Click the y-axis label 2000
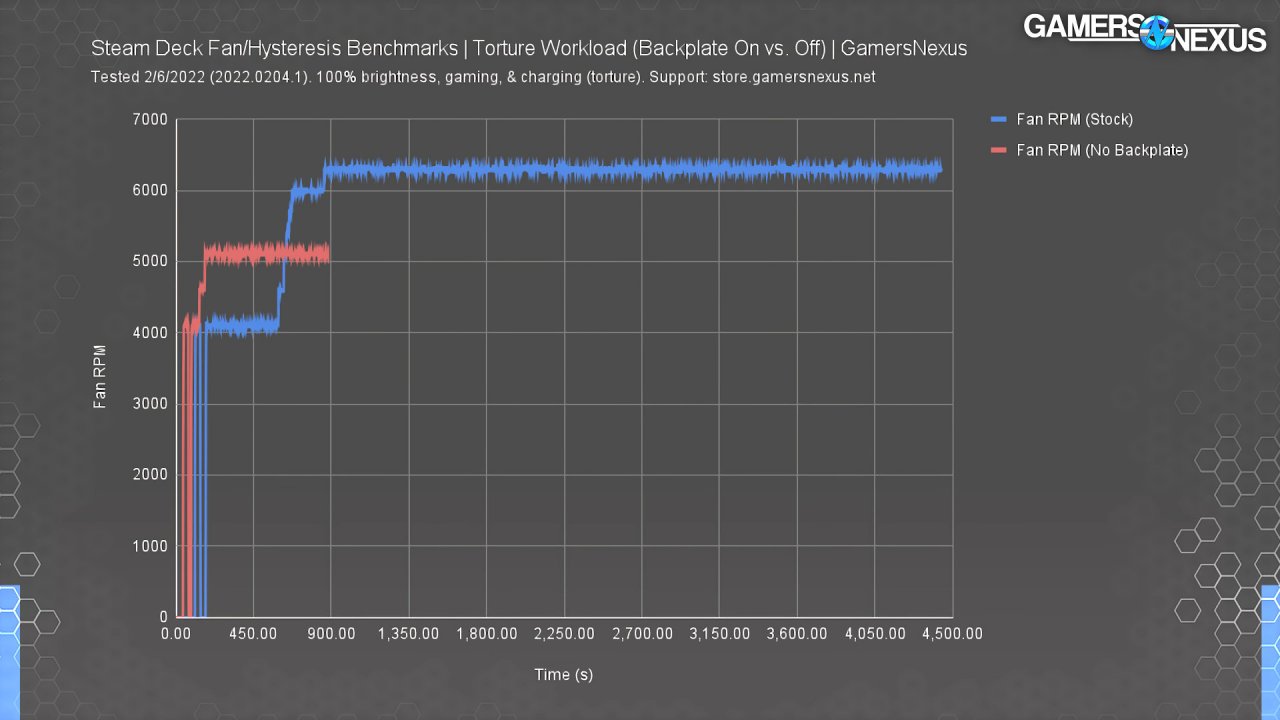Viewport: 1280px width, 720px height. click(151, 475)
